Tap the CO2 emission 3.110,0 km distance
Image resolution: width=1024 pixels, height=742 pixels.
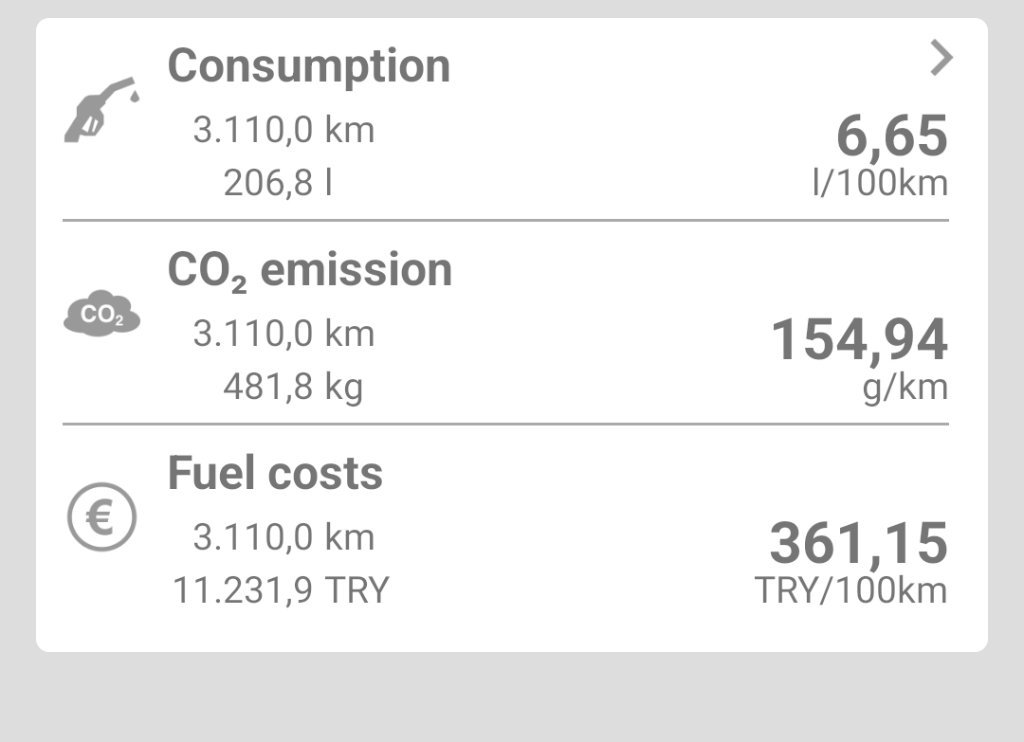[283, 334]
